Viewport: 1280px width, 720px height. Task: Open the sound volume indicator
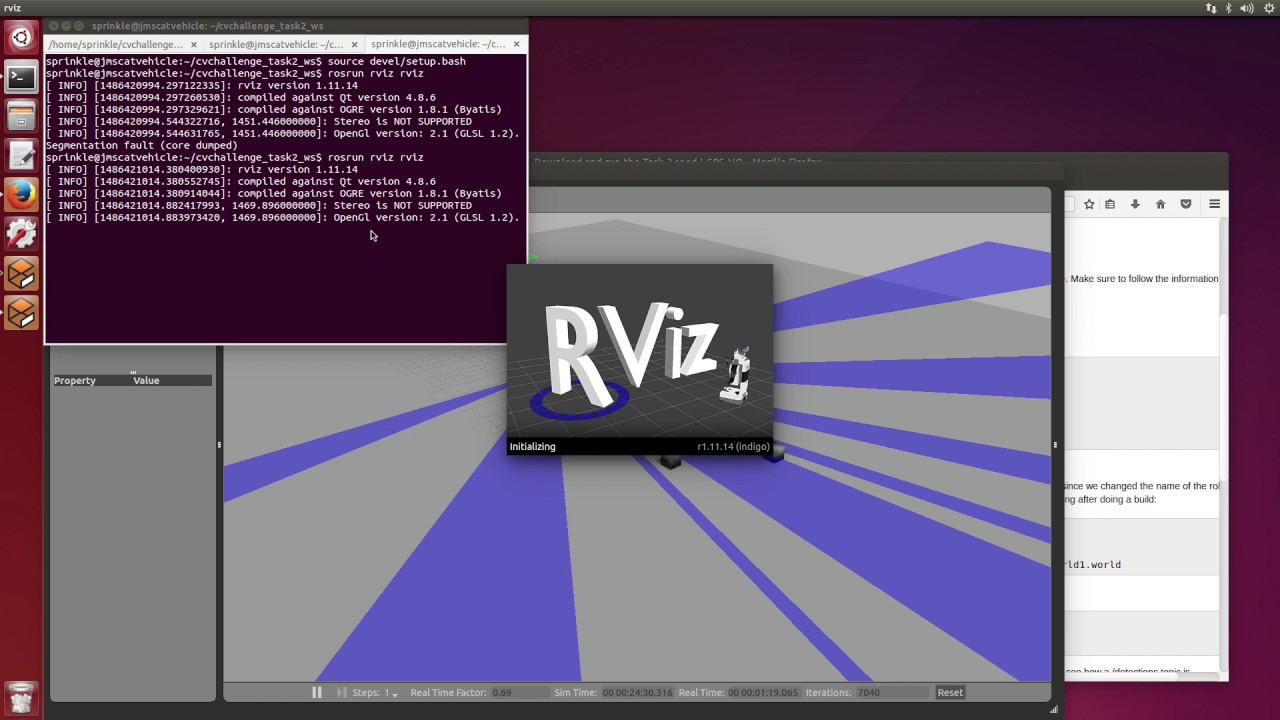point(1247,8)
